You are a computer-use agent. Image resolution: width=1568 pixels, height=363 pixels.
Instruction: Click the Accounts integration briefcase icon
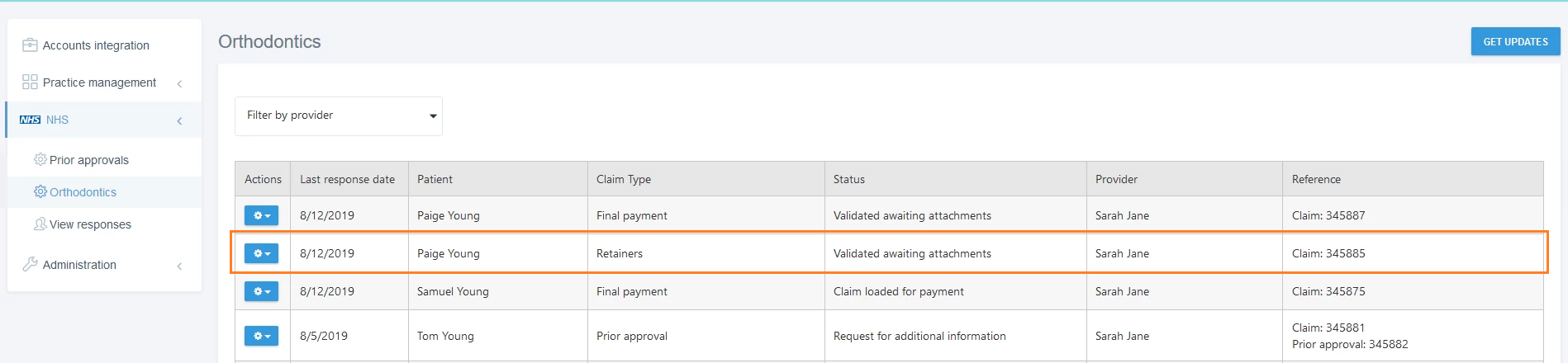click(x=30, y=45)
